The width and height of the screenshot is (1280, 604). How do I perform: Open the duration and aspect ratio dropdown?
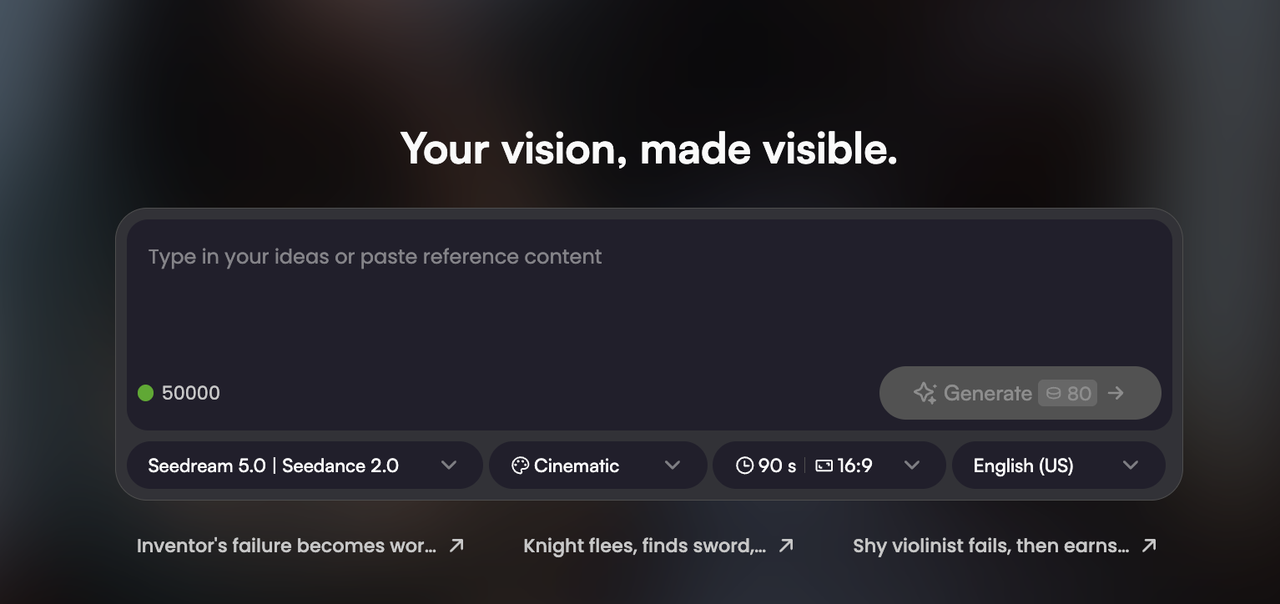[x=829, y=465]
